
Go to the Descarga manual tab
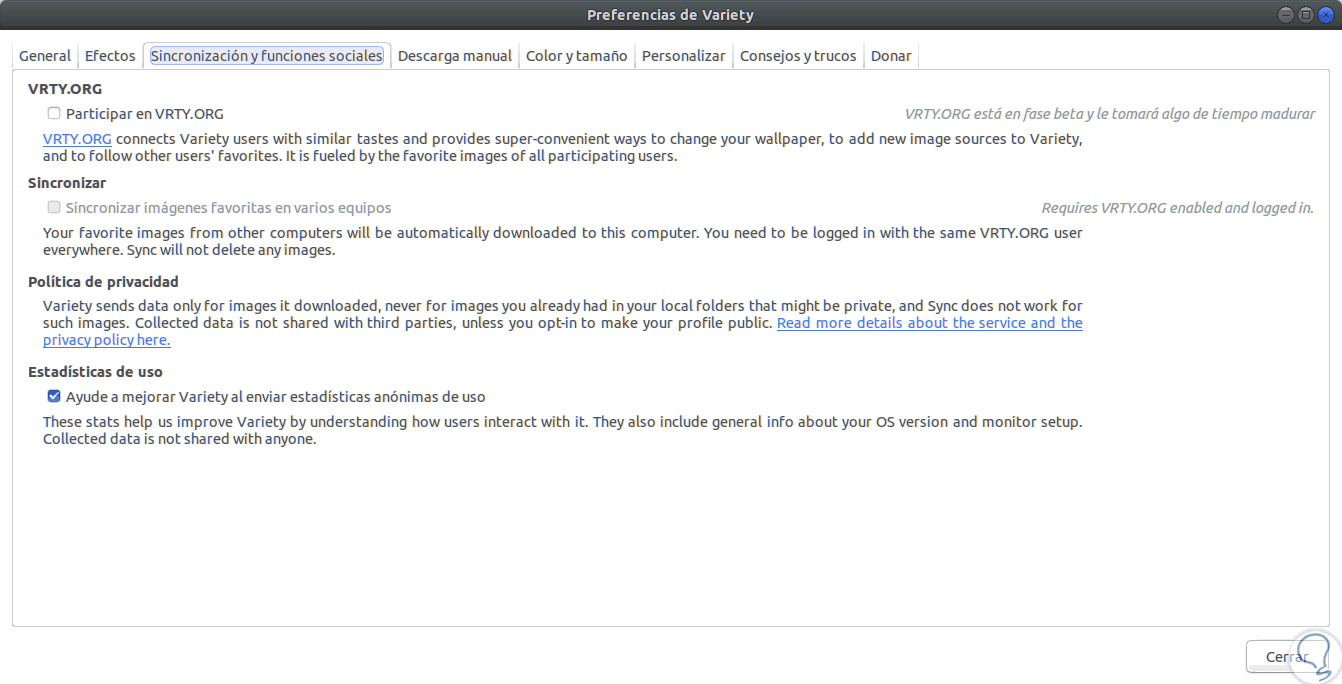(x=455, y=56)
